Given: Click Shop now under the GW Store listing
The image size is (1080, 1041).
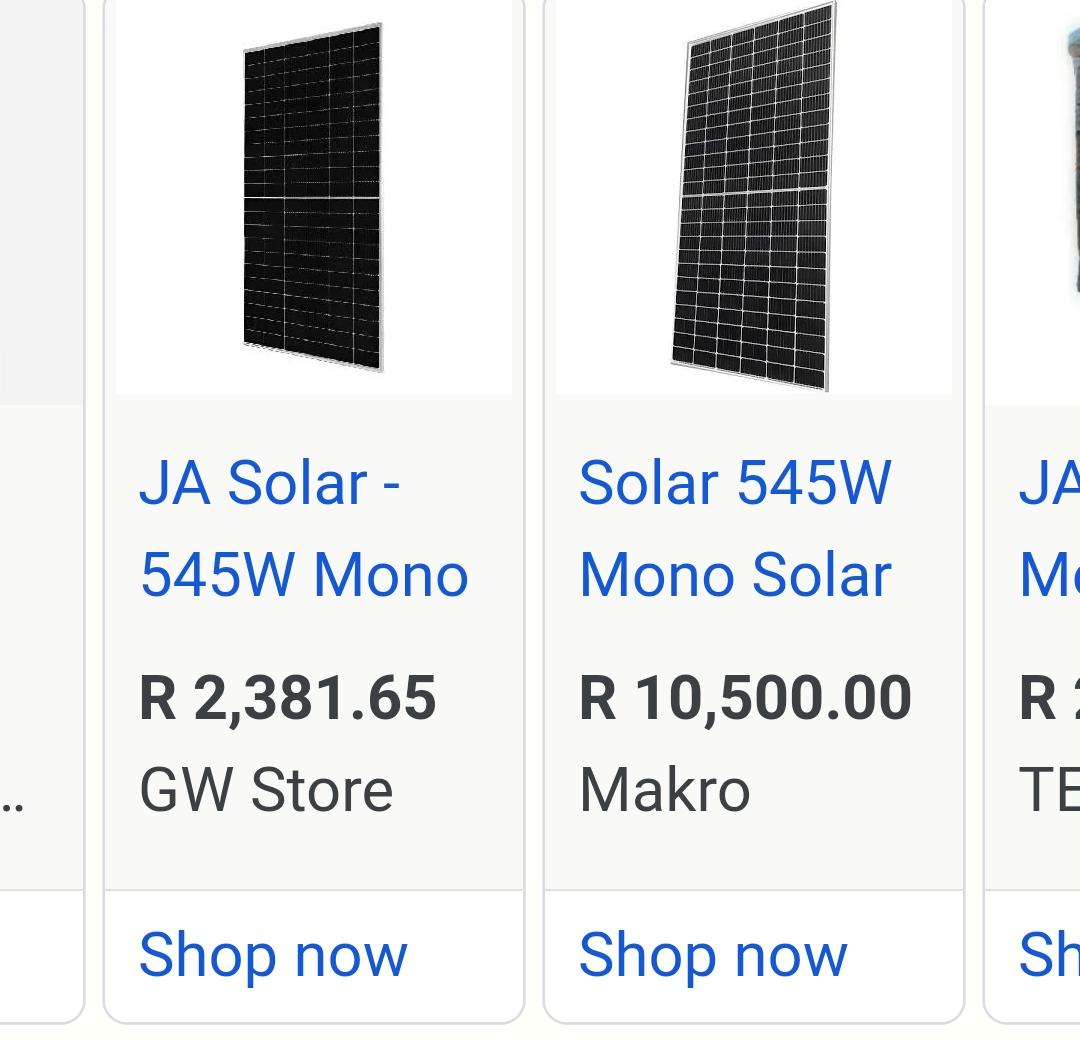Looking at the screenshot, I should point(275,953).
